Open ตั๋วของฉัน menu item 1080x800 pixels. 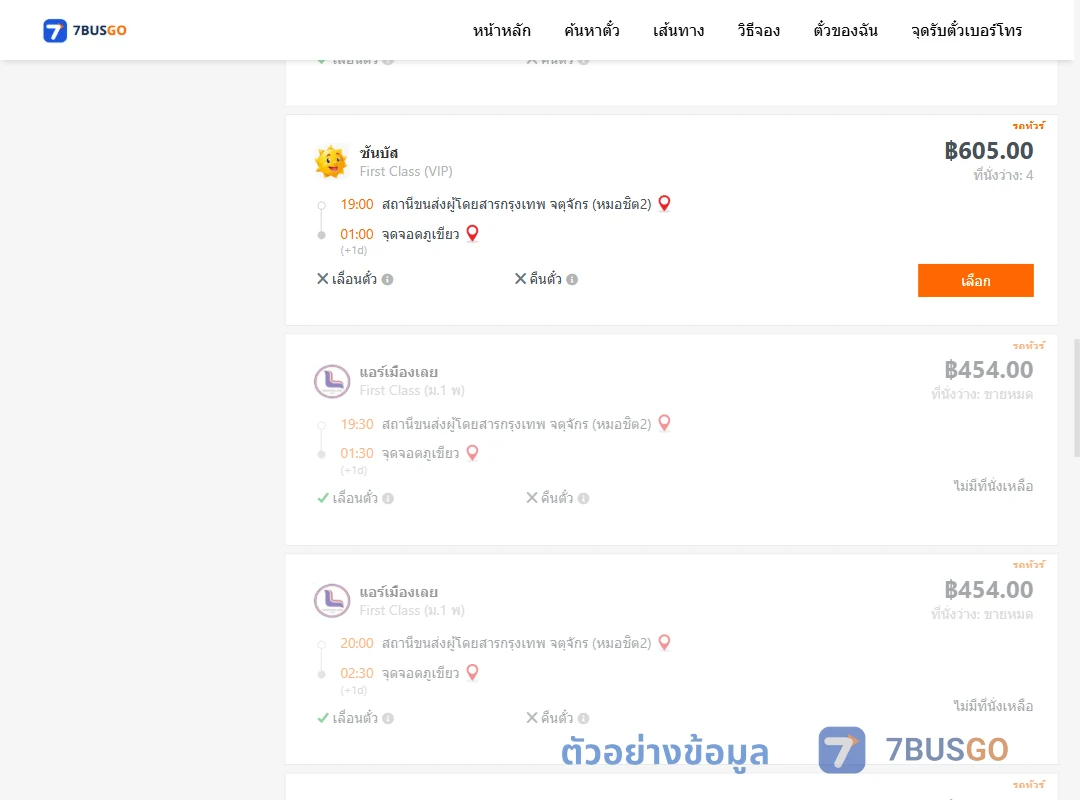[845, 30]
